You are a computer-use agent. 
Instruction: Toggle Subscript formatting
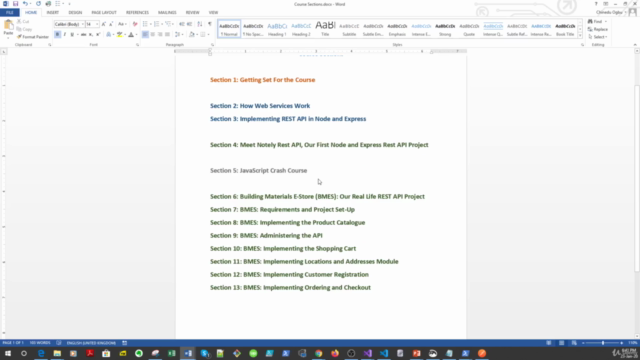coord(91,35)
